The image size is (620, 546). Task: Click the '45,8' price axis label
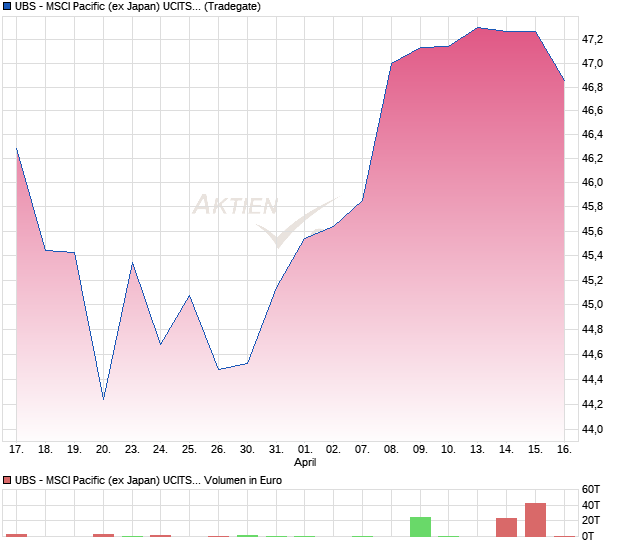(x=592, y=206)
